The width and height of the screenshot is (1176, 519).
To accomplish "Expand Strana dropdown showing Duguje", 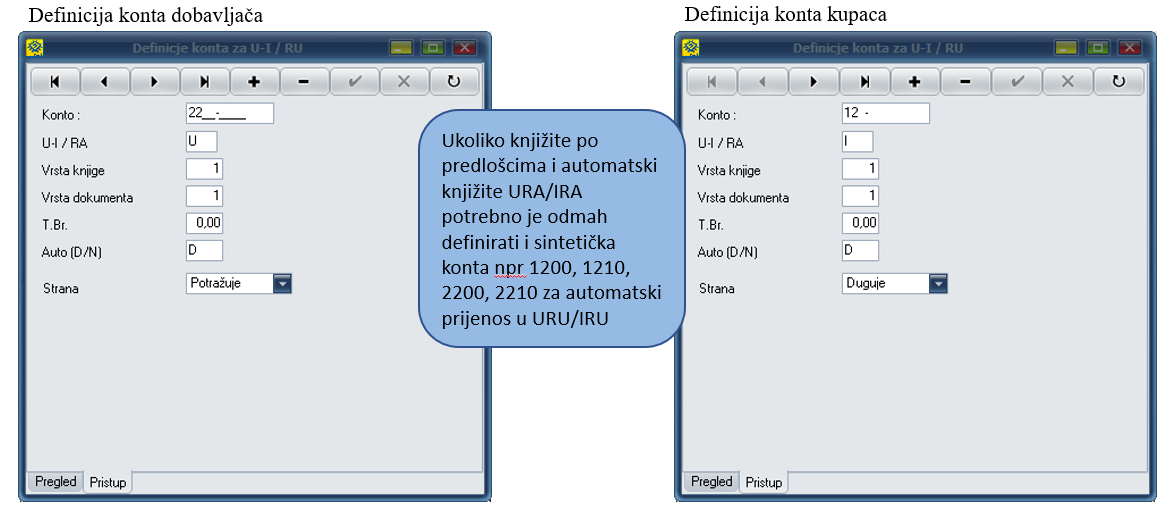I will (x=938, y=284).
